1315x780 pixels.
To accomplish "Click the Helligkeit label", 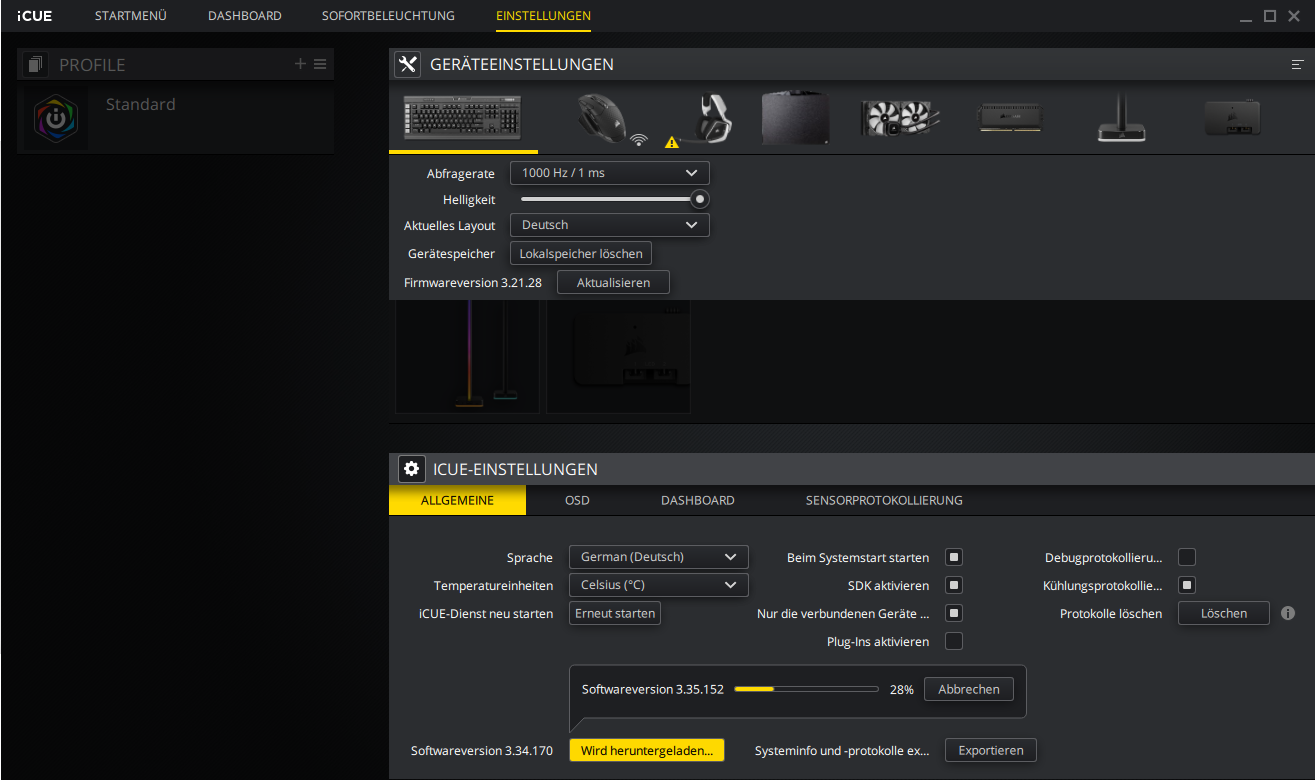I will click(x=469, y=200).
